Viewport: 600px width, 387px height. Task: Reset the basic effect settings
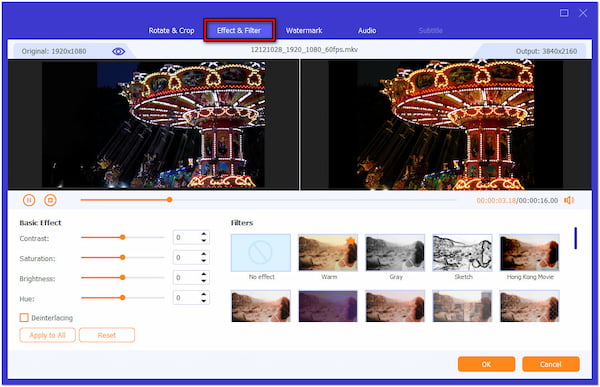click(107, 335)
